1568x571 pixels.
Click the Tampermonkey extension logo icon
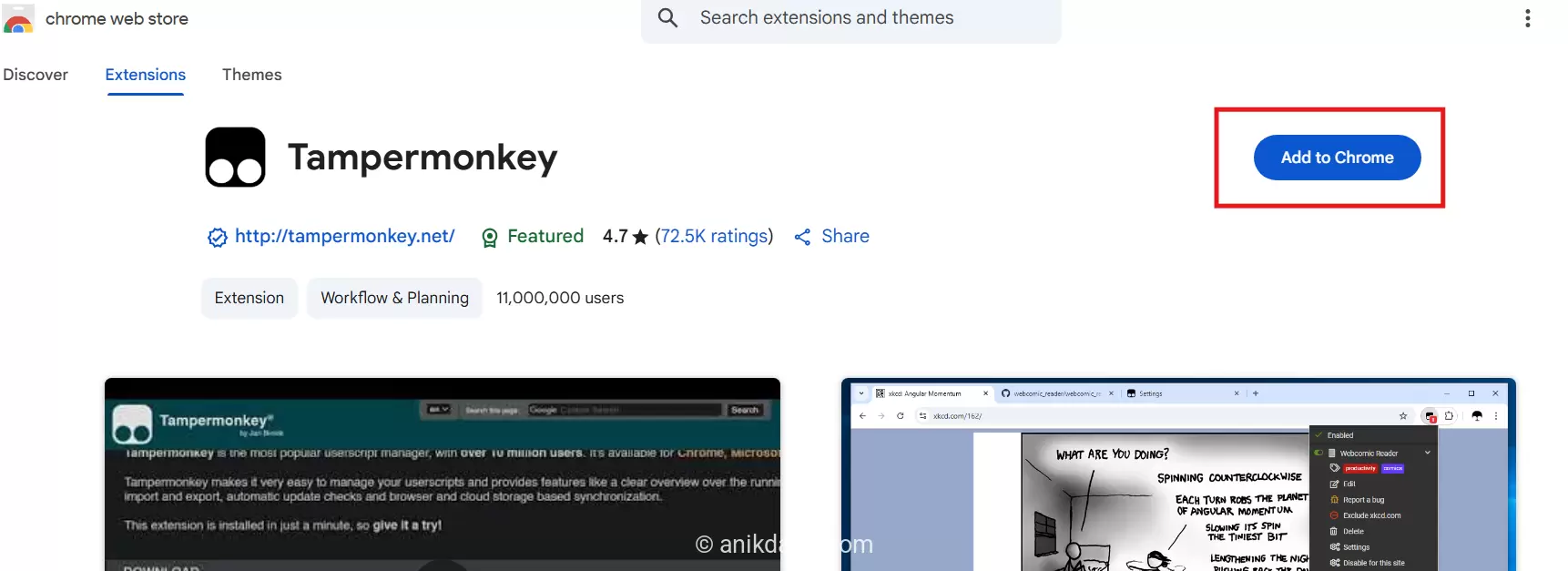point(236,158)
